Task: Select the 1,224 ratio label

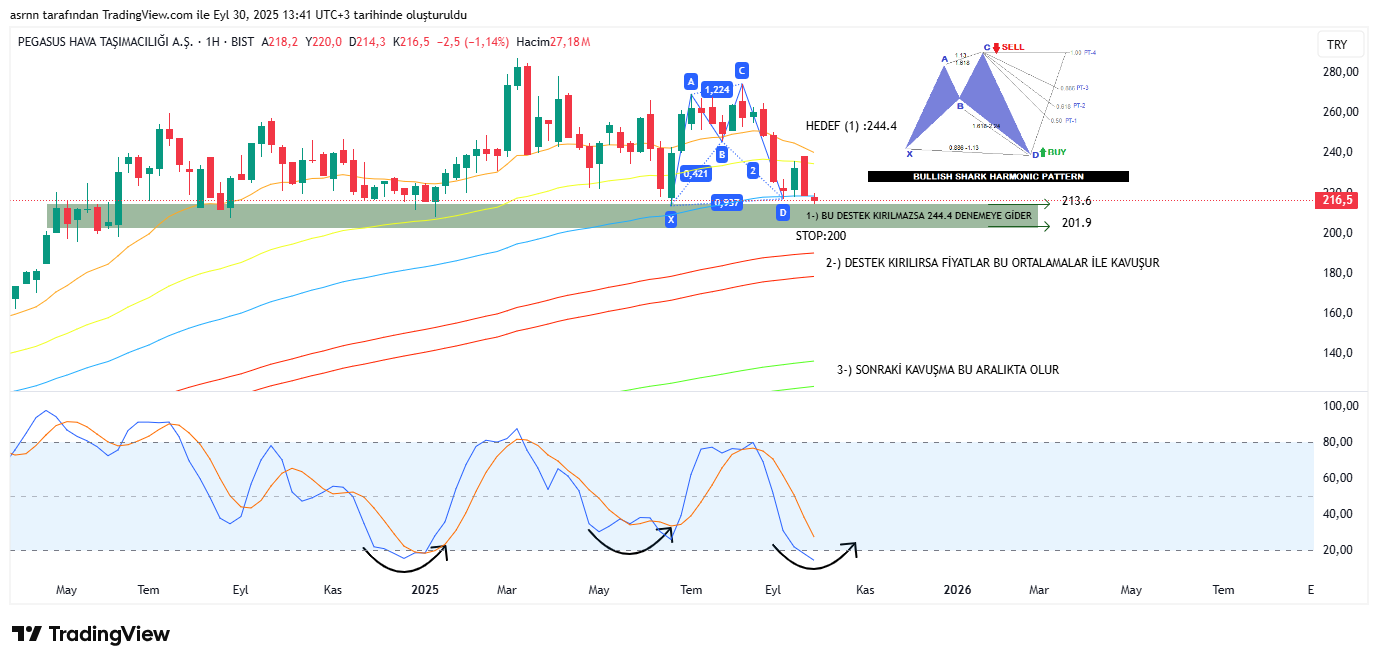Action: [716, 90]
